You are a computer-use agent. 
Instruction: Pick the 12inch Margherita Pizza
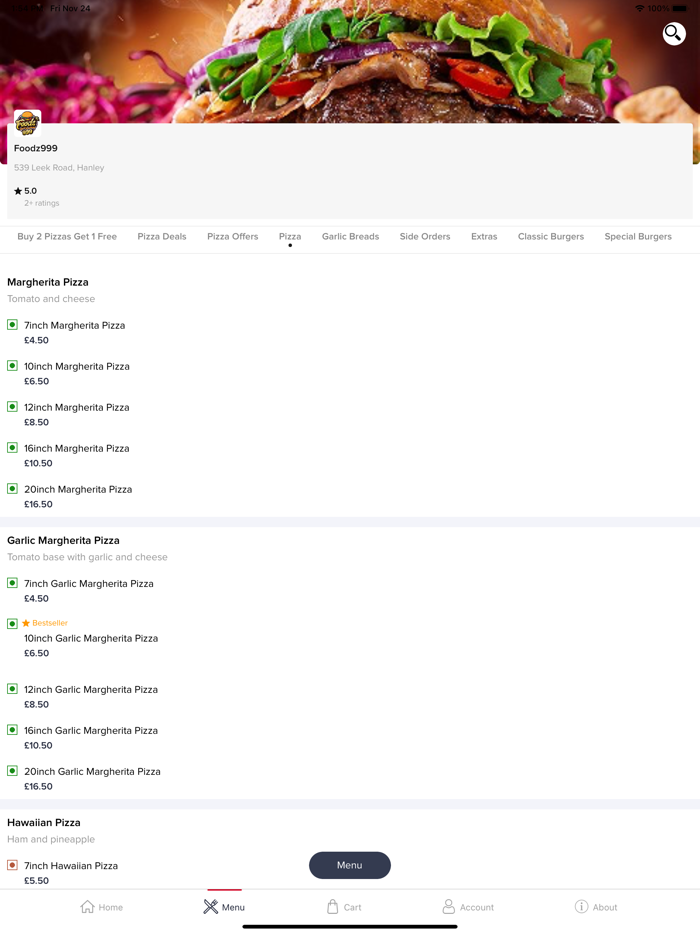[x=77, y=407]
